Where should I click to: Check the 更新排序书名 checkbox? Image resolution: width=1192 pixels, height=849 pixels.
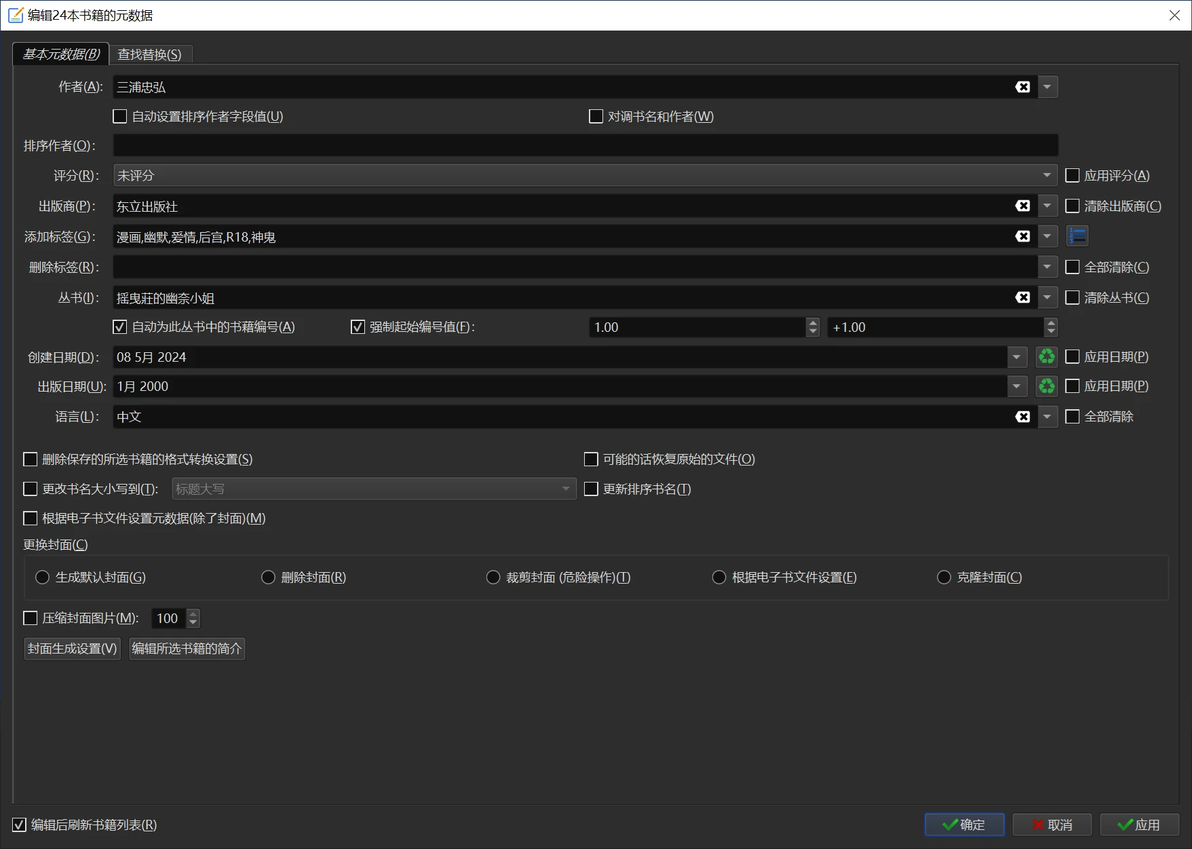point(591,489)
